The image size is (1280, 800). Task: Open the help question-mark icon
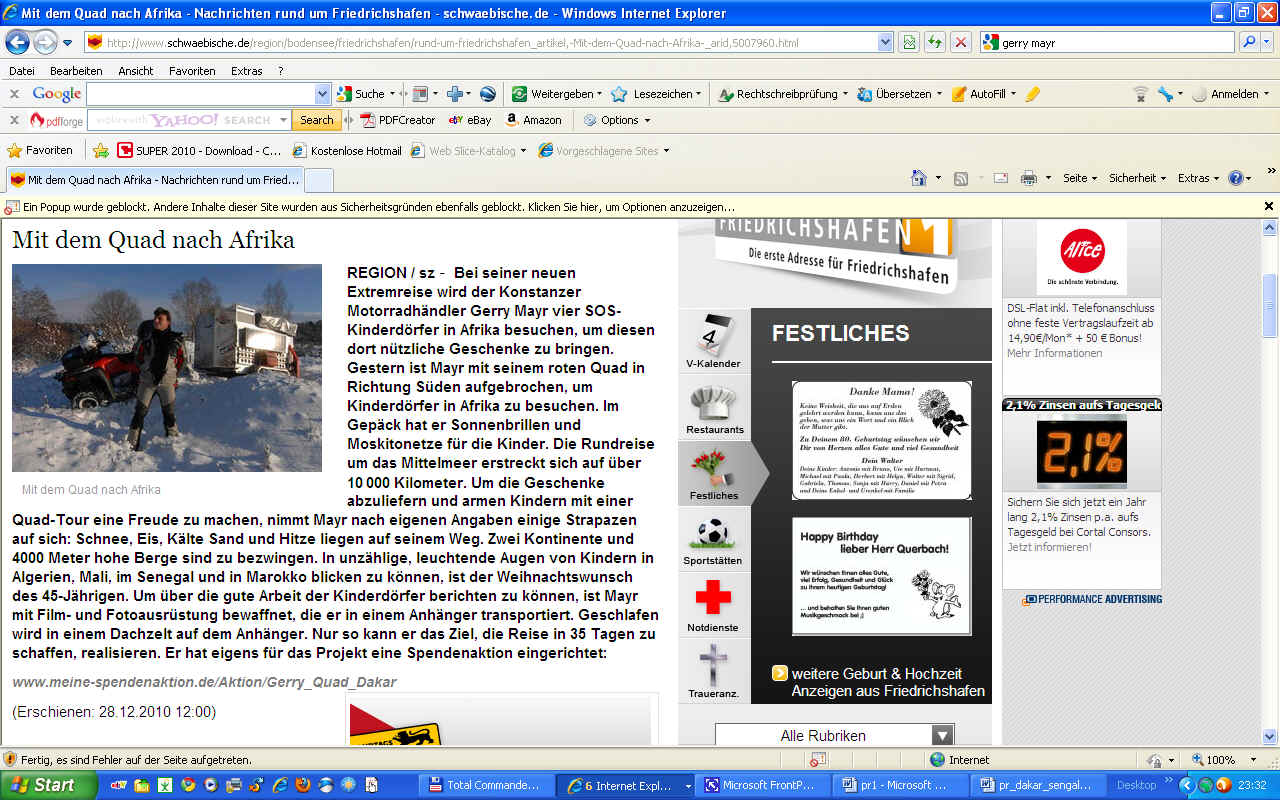pos(1237,178)
